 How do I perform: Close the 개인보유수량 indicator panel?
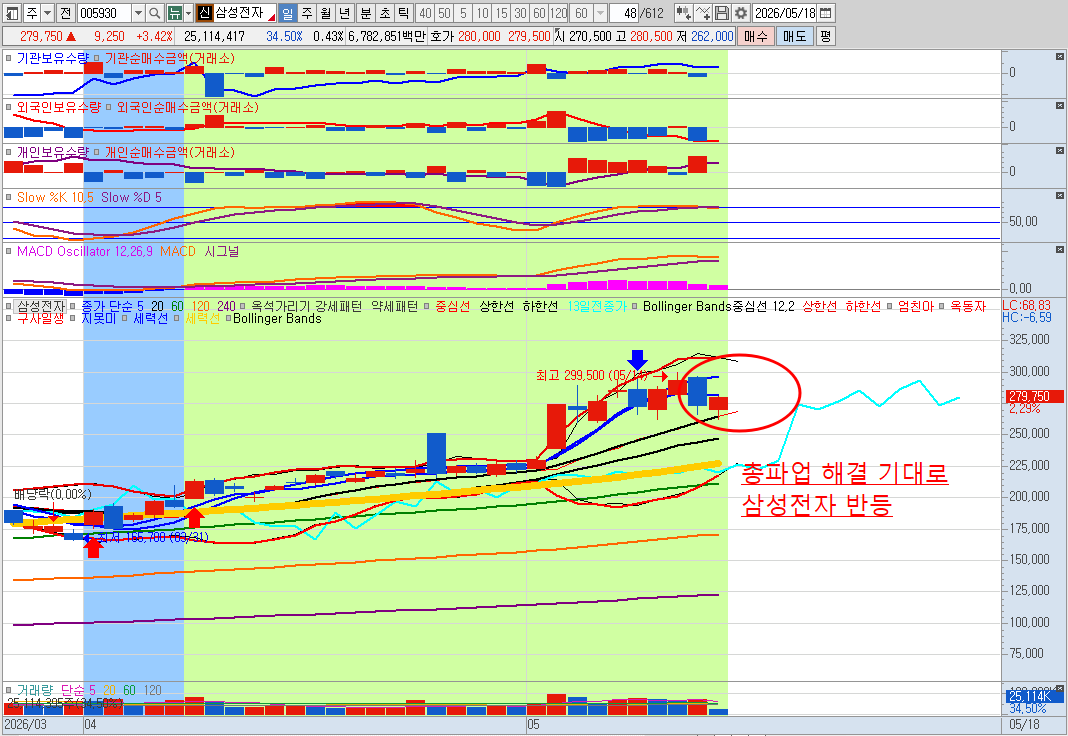pyautogui.click(x=1060, y=150)
